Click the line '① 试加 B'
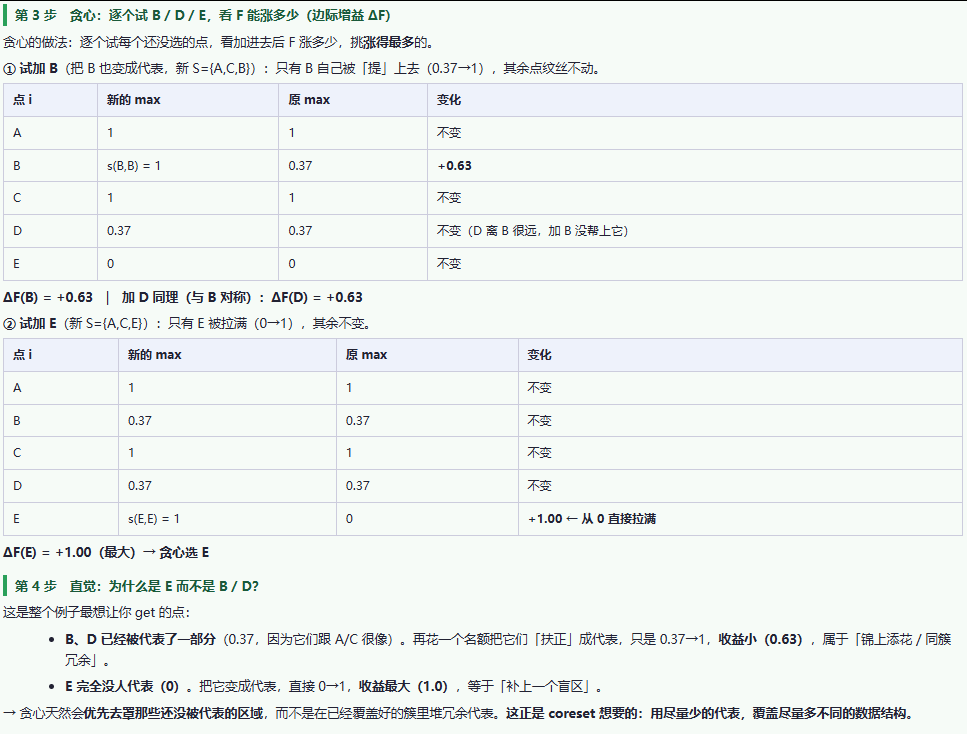This screenshot has height=734, width=967. (x=302, y=68)
